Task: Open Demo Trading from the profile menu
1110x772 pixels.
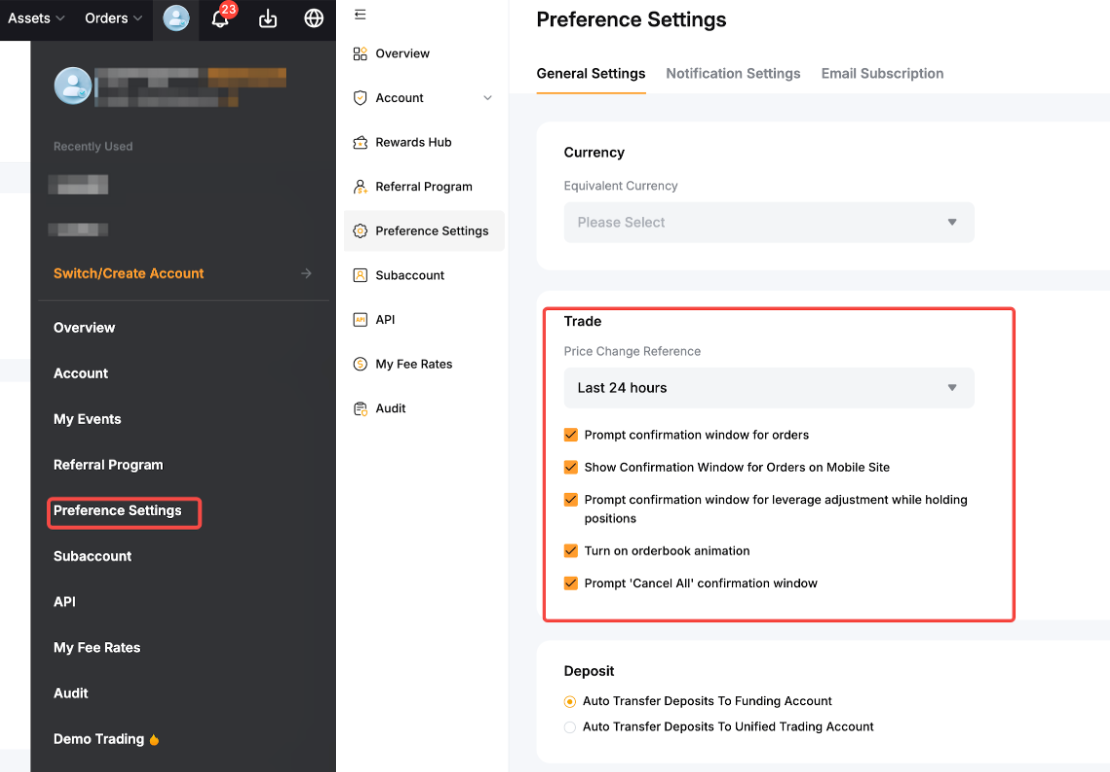Action: pos(99,739)
